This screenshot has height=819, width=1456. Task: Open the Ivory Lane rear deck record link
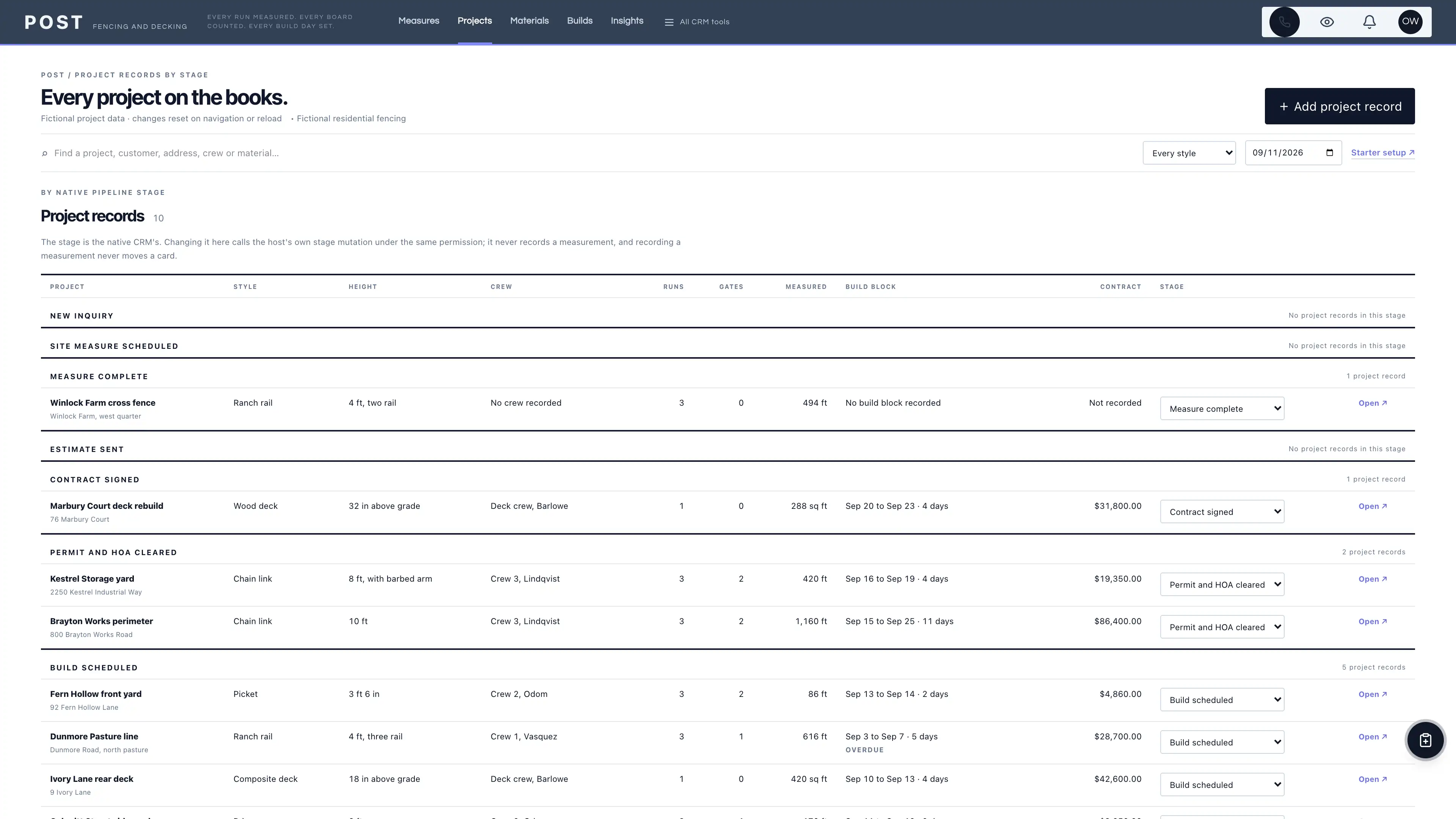(1372, 779)
